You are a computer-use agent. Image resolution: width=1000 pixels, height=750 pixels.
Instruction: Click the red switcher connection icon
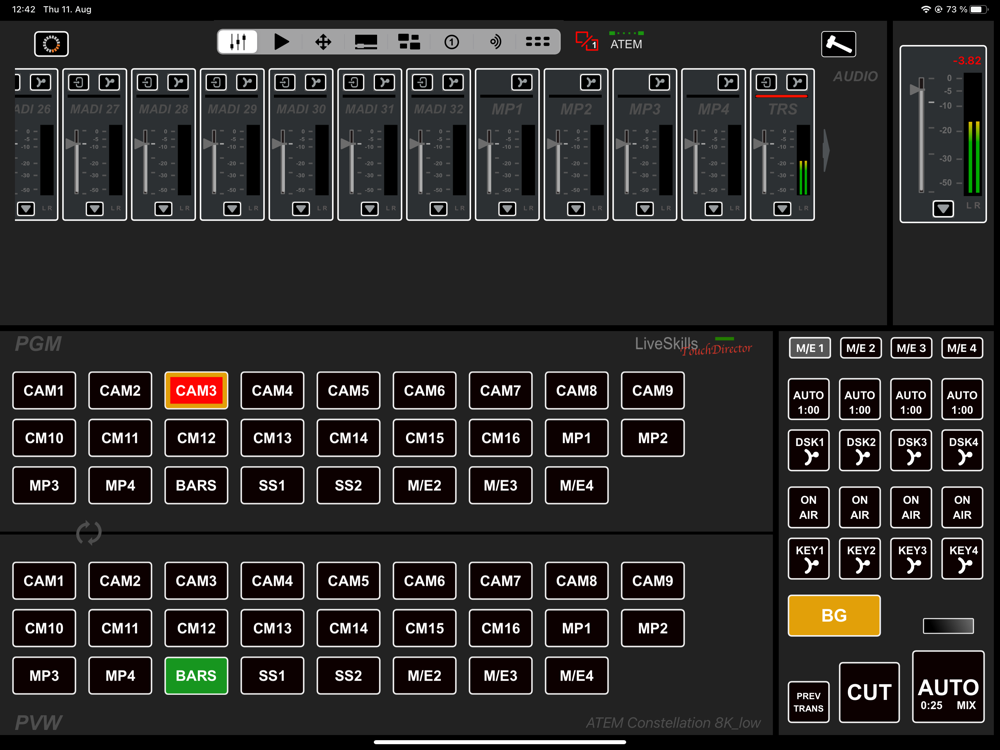click(586, 41)
